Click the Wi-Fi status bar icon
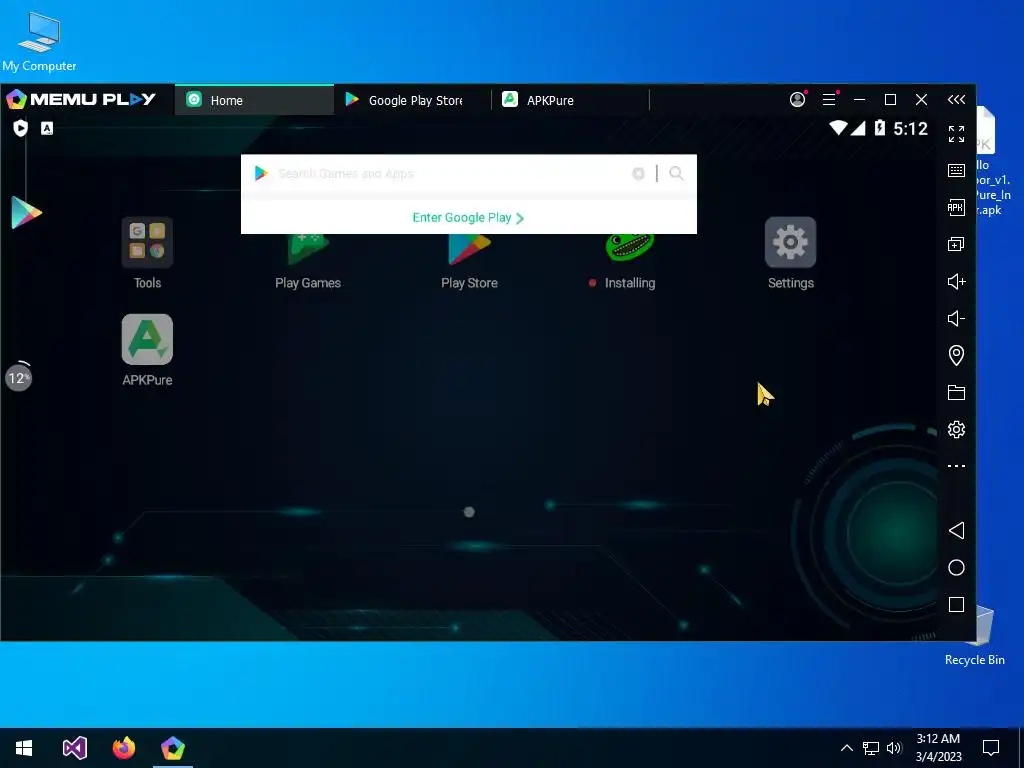This screenshot has width=1024, height=768. point(838,128)
